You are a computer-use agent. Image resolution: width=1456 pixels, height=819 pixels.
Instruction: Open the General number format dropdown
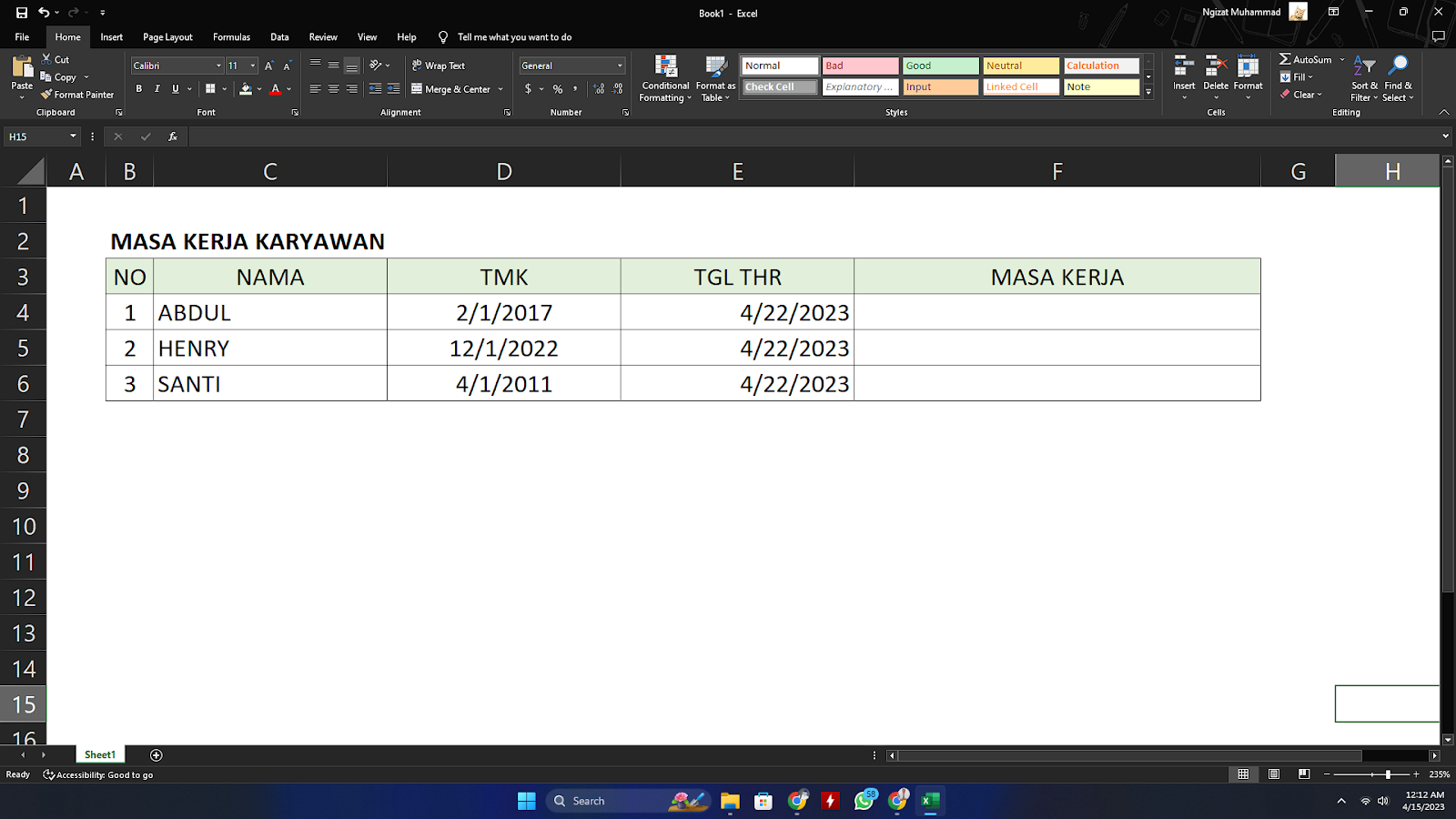point(620,66)
